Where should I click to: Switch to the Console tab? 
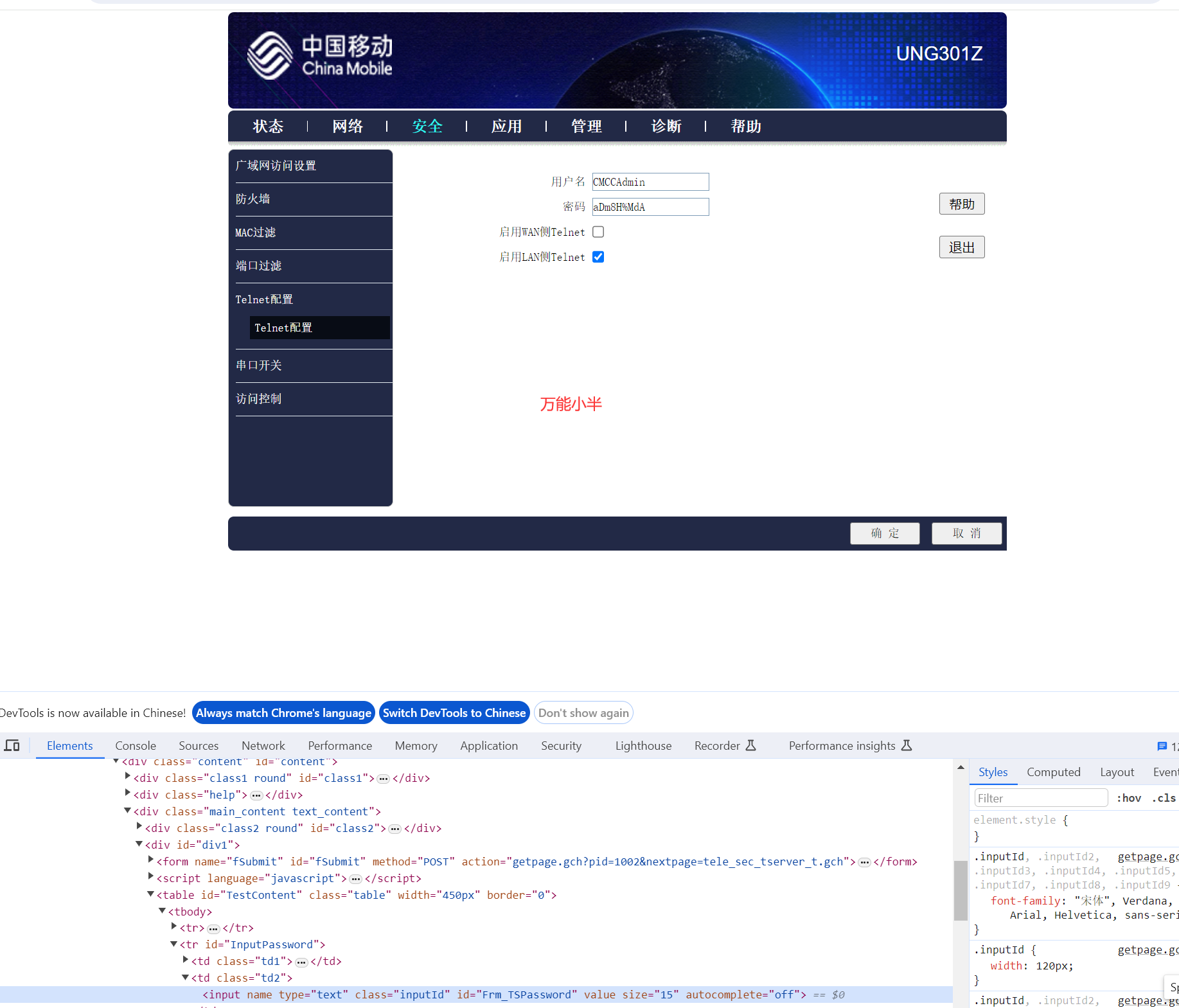click(136, 745)
